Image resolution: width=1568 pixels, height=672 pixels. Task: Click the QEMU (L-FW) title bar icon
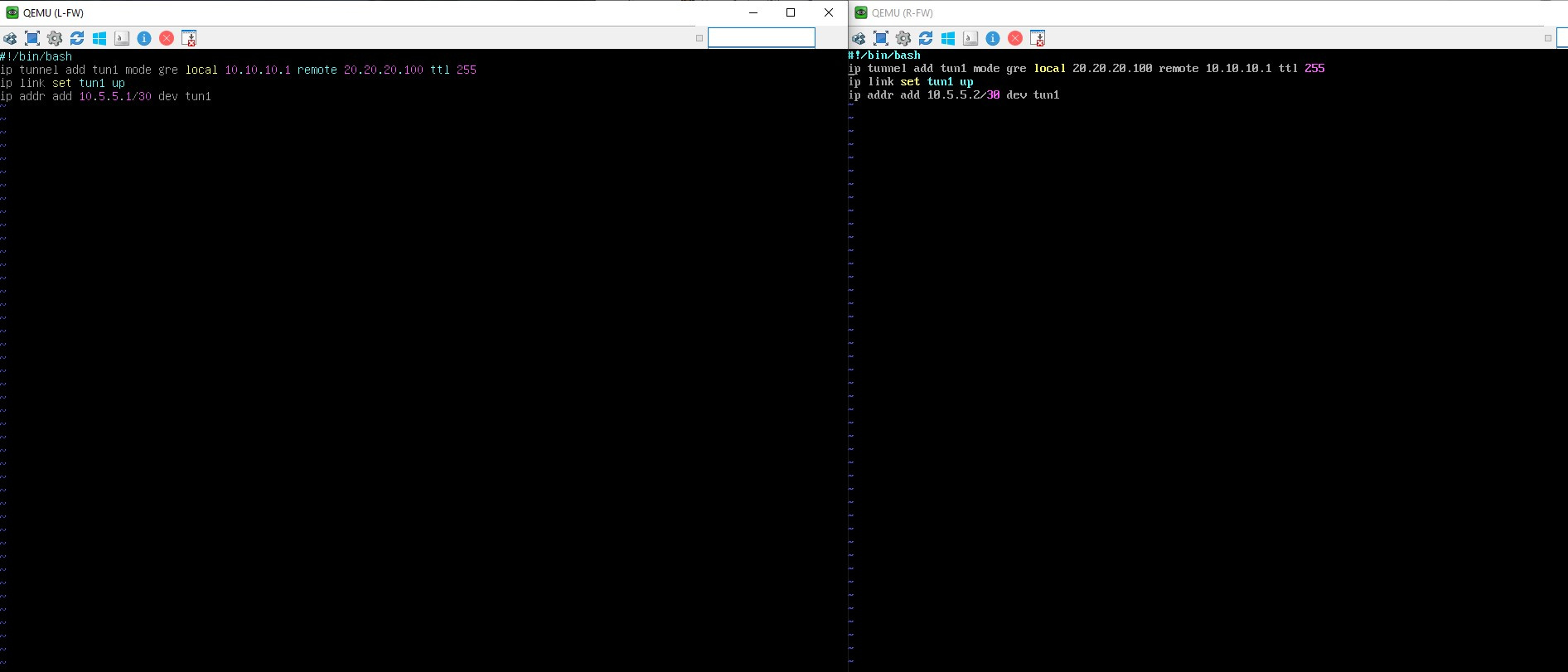click(x=12, y=12)
